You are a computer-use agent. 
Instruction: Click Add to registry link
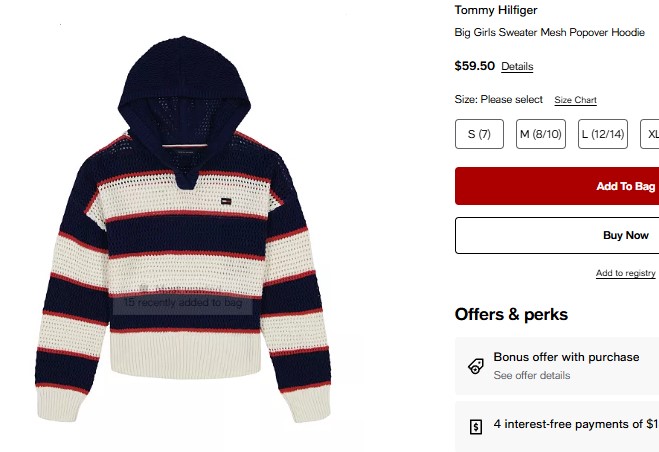click(x=625, y=273)
